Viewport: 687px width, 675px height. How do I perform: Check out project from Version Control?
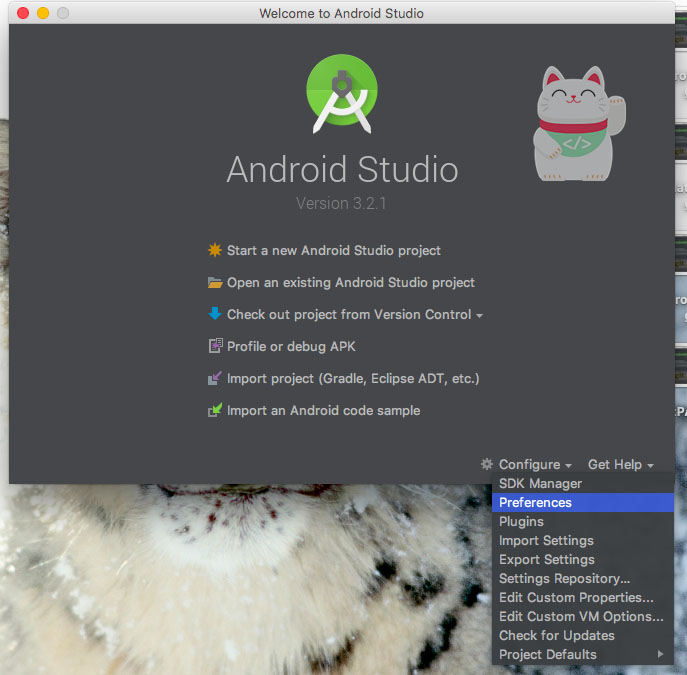point(349,315)
